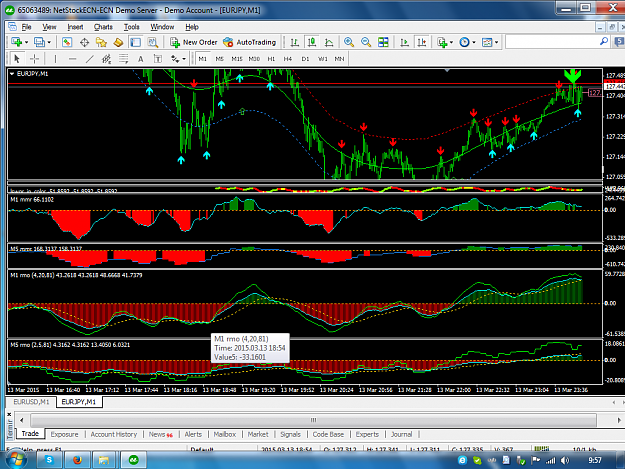Expand the Templates dropdown arrow
This screenshot has height=469, width=625.
click(x=497, y=42)
